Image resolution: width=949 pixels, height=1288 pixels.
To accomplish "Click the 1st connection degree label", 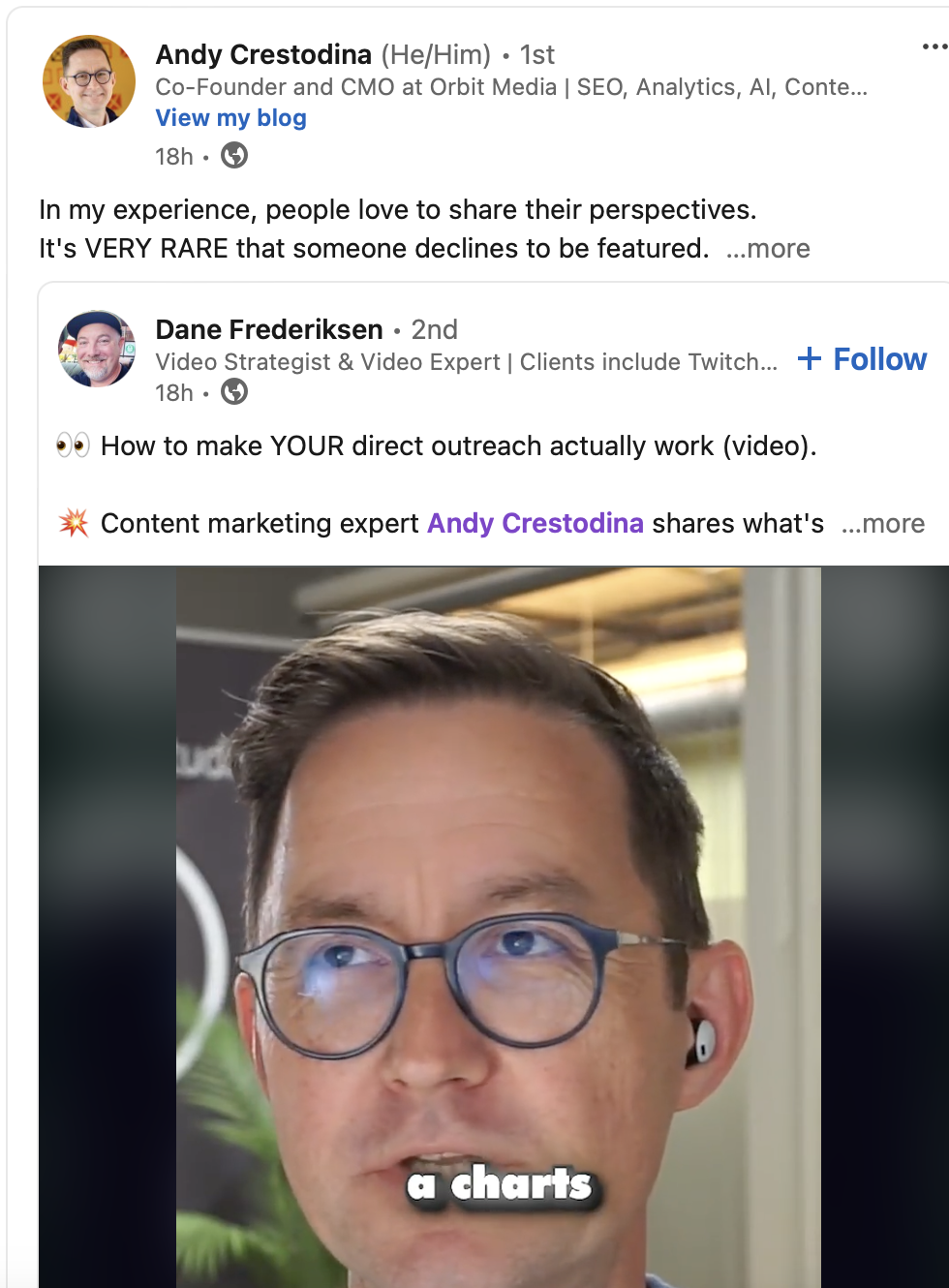I will tap(537, 55).
